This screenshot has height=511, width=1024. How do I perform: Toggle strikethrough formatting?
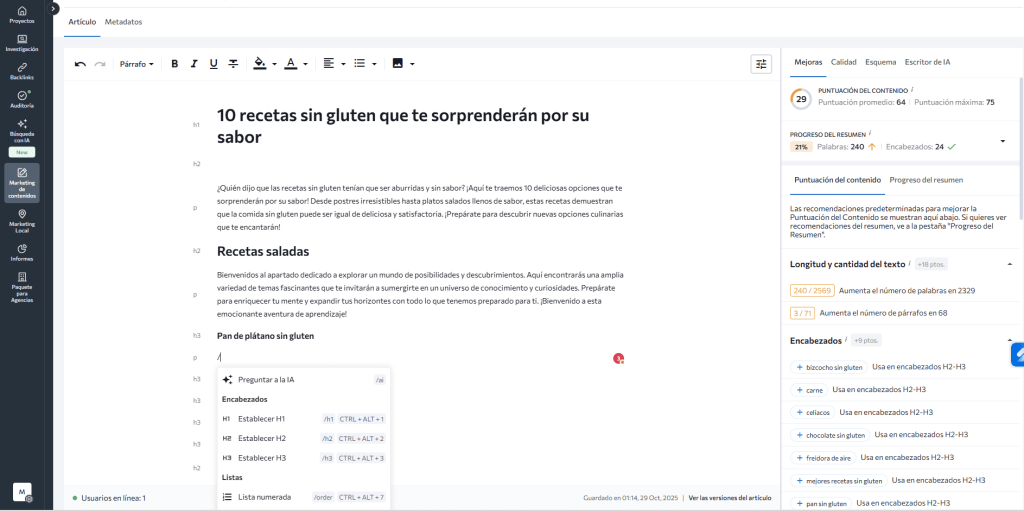click(233, 64)
